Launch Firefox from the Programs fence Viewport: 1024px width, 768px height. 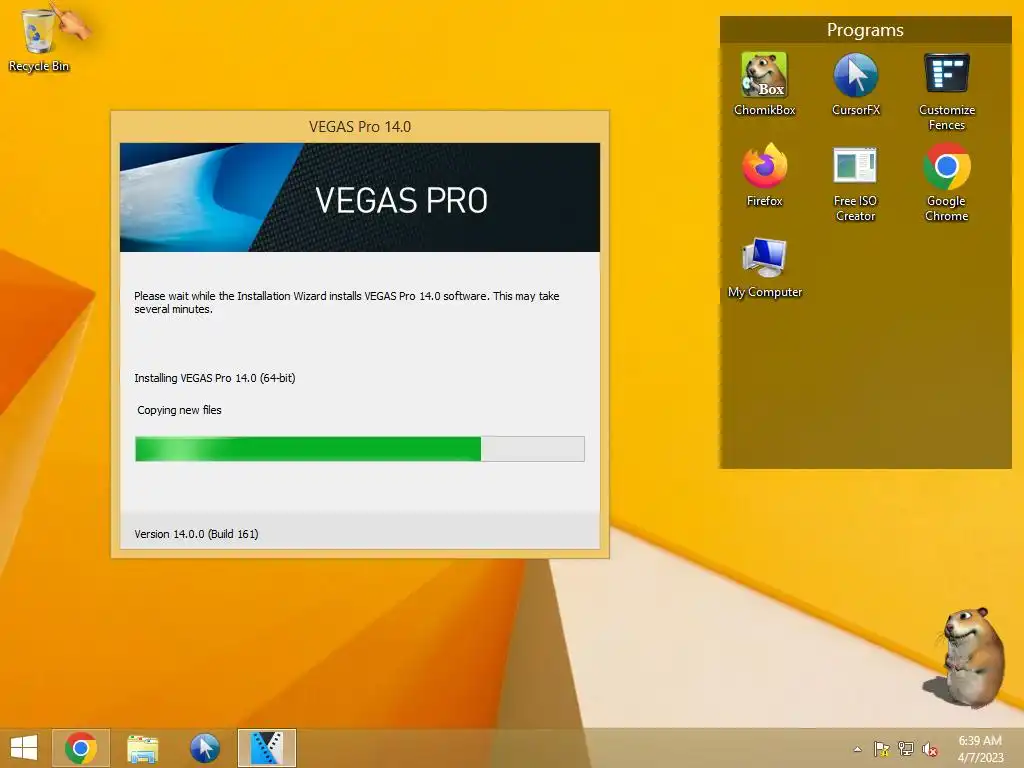point(764,176)
